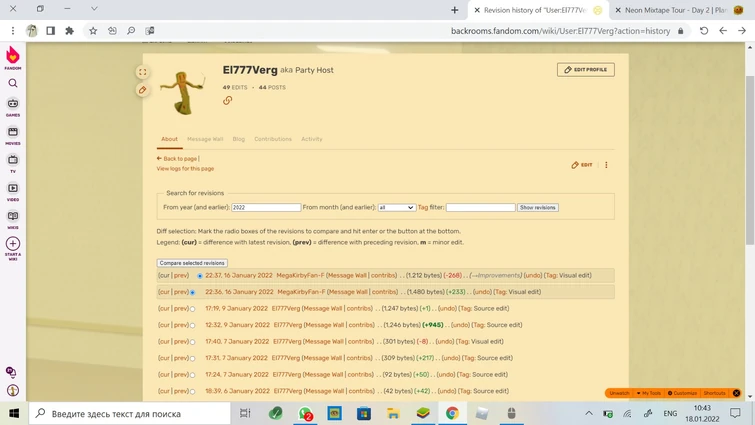
Task: Open the TV section in sidebar
Action: (x=13, y=163)
